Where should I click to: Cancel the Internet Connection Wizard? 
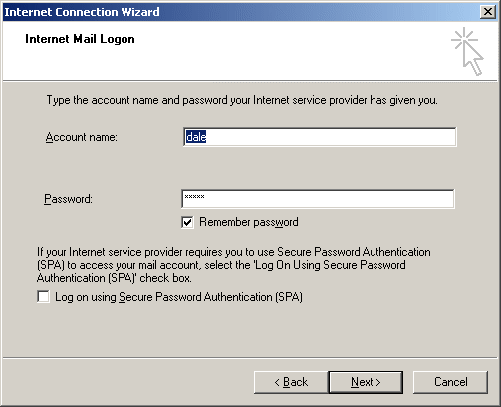tap(450, 382)
